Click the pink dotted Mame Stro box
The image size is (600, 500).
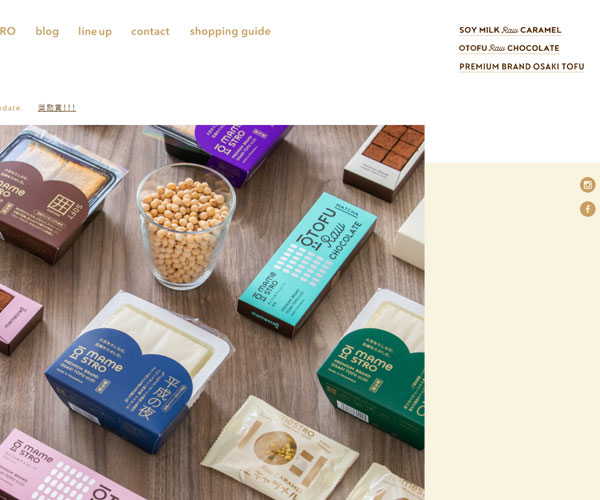(65, 469)
